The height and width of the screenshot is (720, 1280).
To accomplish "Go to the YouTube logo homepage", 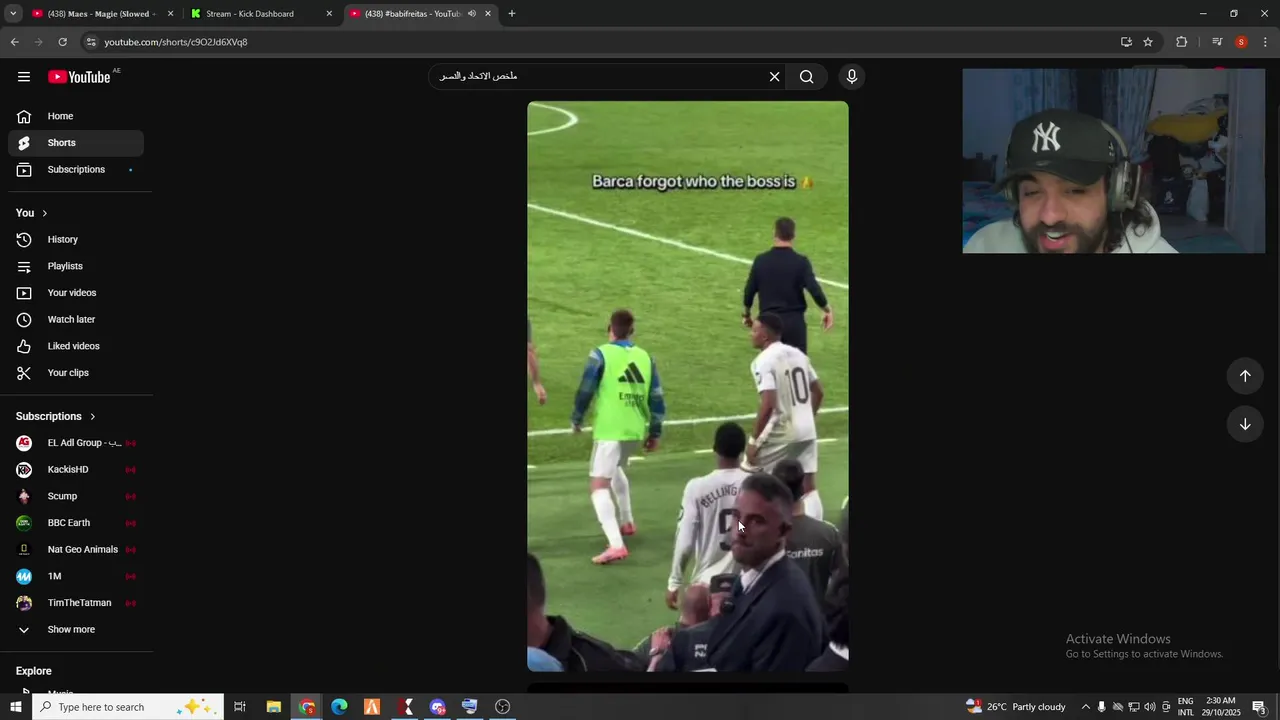I will (x=79, y=77).
